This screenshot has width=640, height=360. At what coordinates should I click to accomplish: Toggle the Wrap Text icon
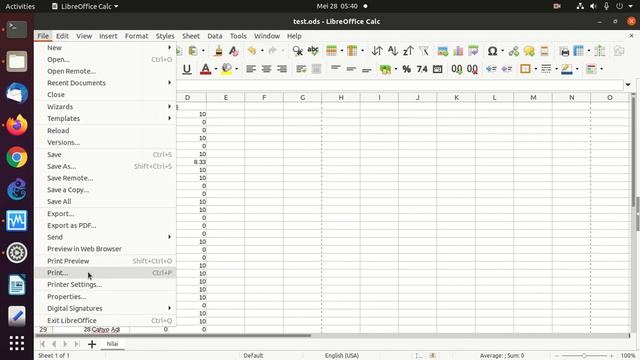pyautogui.click(x=301, y=69)
